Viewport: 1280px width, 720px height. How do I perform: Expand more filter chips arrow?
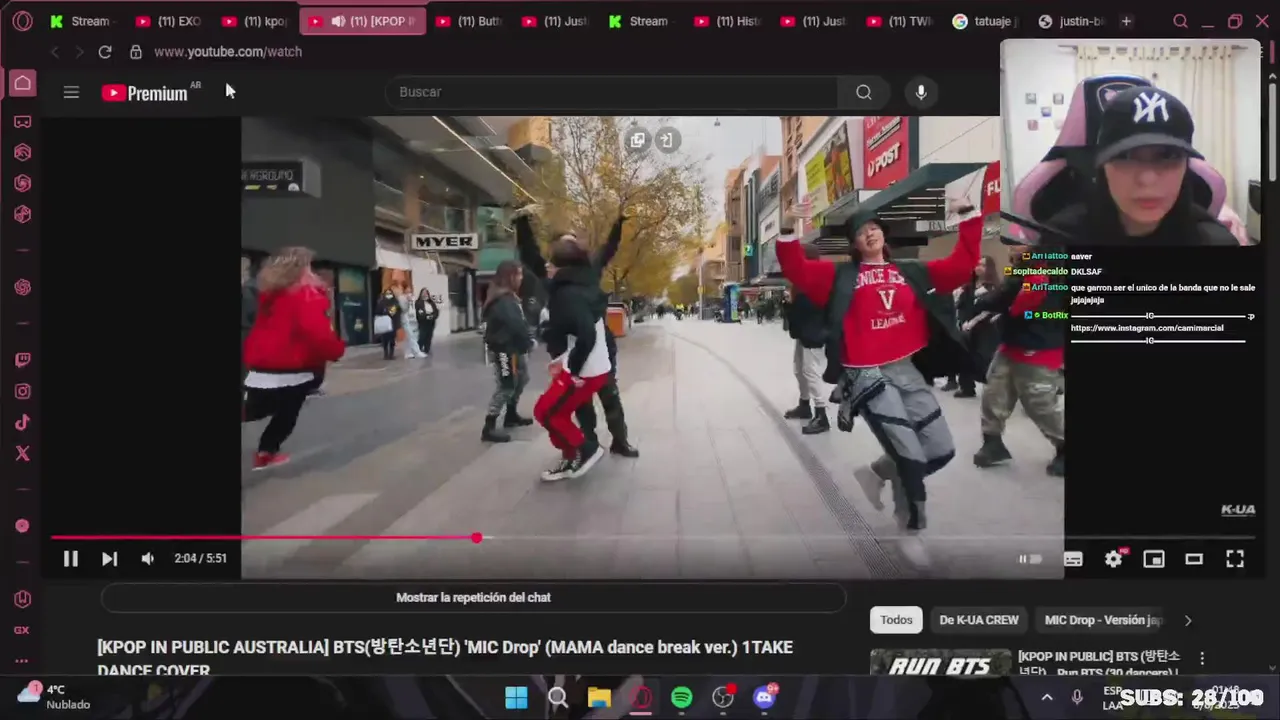(x=1188, y=620)
